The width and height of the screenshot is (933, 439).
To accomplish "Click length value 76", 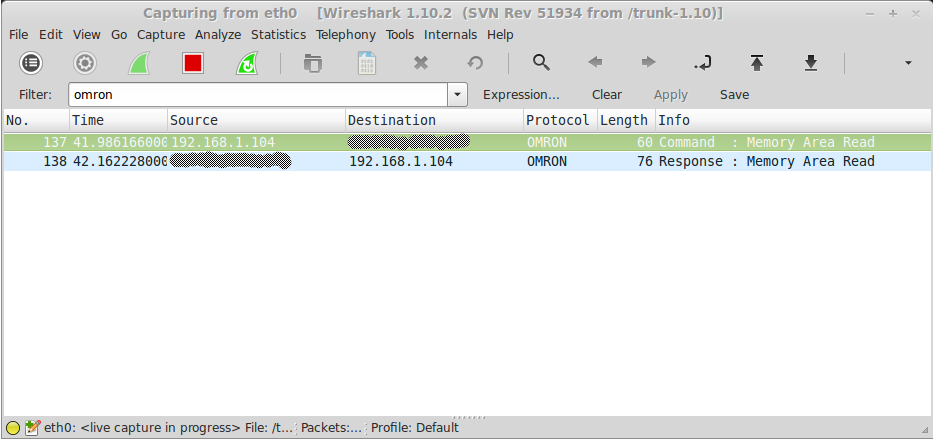I will coord(644,162).
